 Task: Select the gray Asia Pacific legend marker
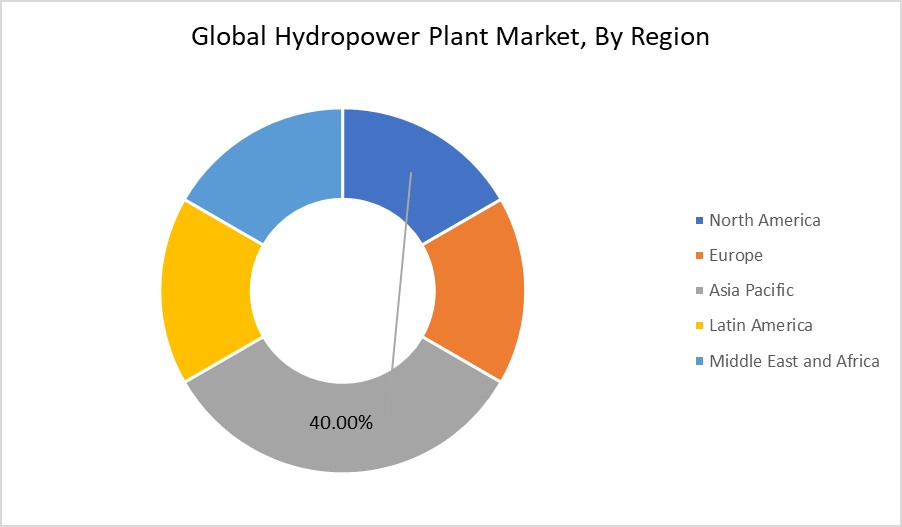pyautogui.click(x=700, y=290)
